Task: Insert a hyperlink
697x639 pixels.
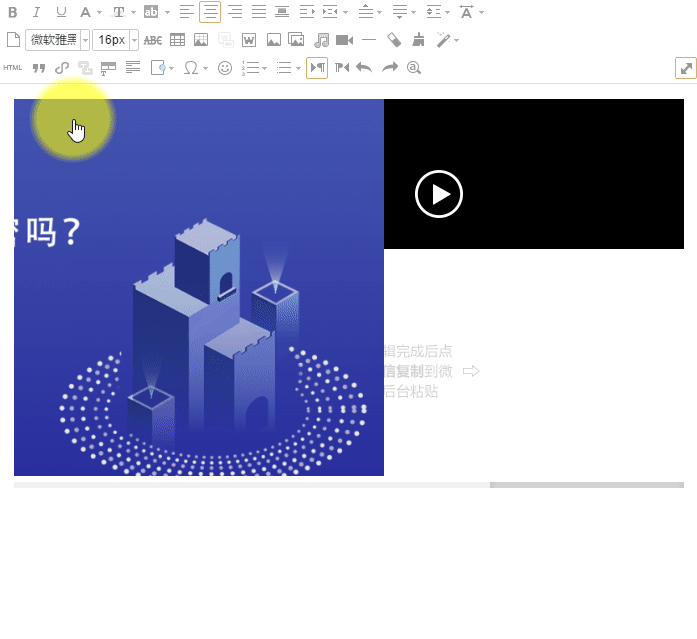Action: pos(62,68)
